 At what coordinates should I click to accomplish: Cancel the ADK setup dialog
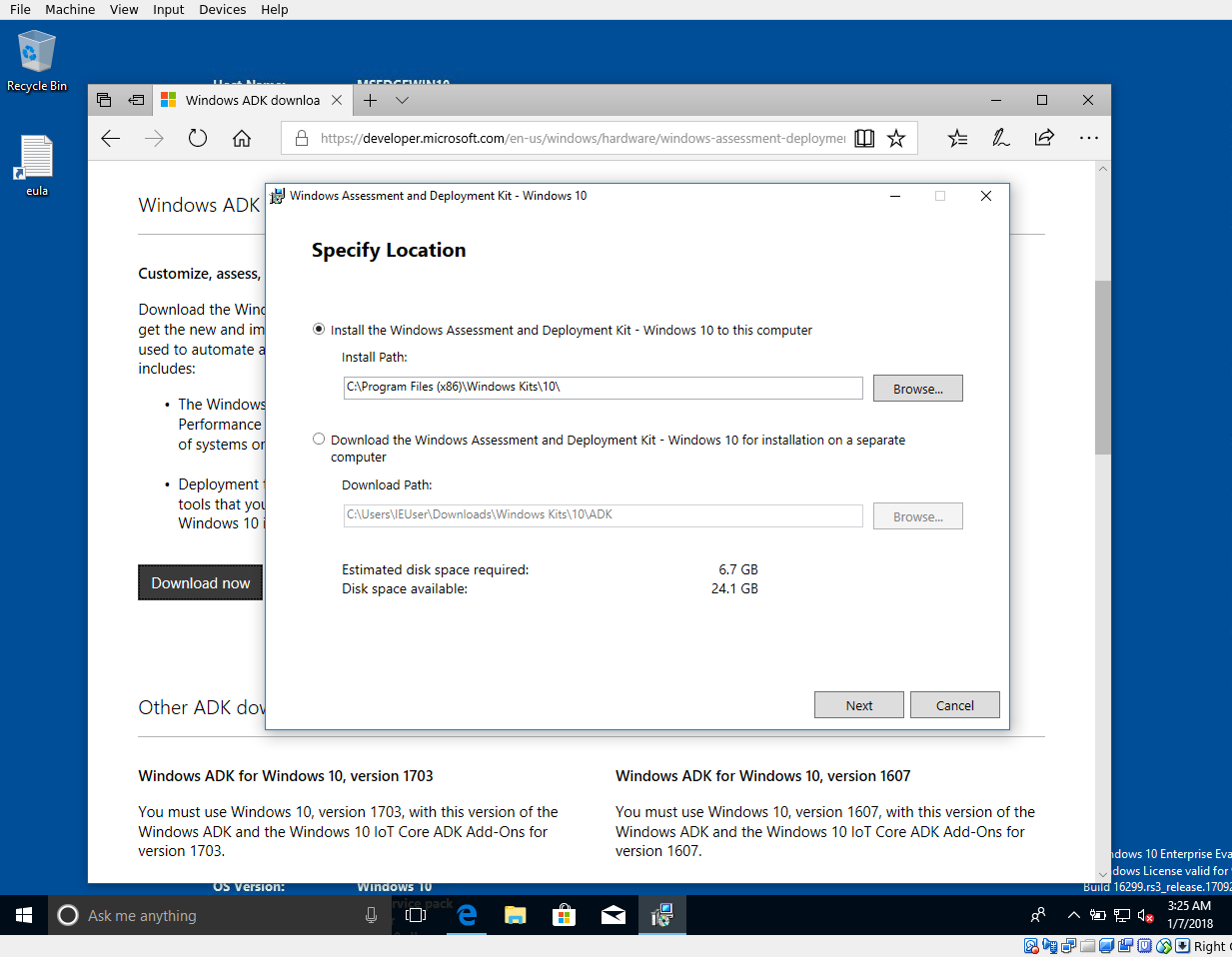[954, 705]
